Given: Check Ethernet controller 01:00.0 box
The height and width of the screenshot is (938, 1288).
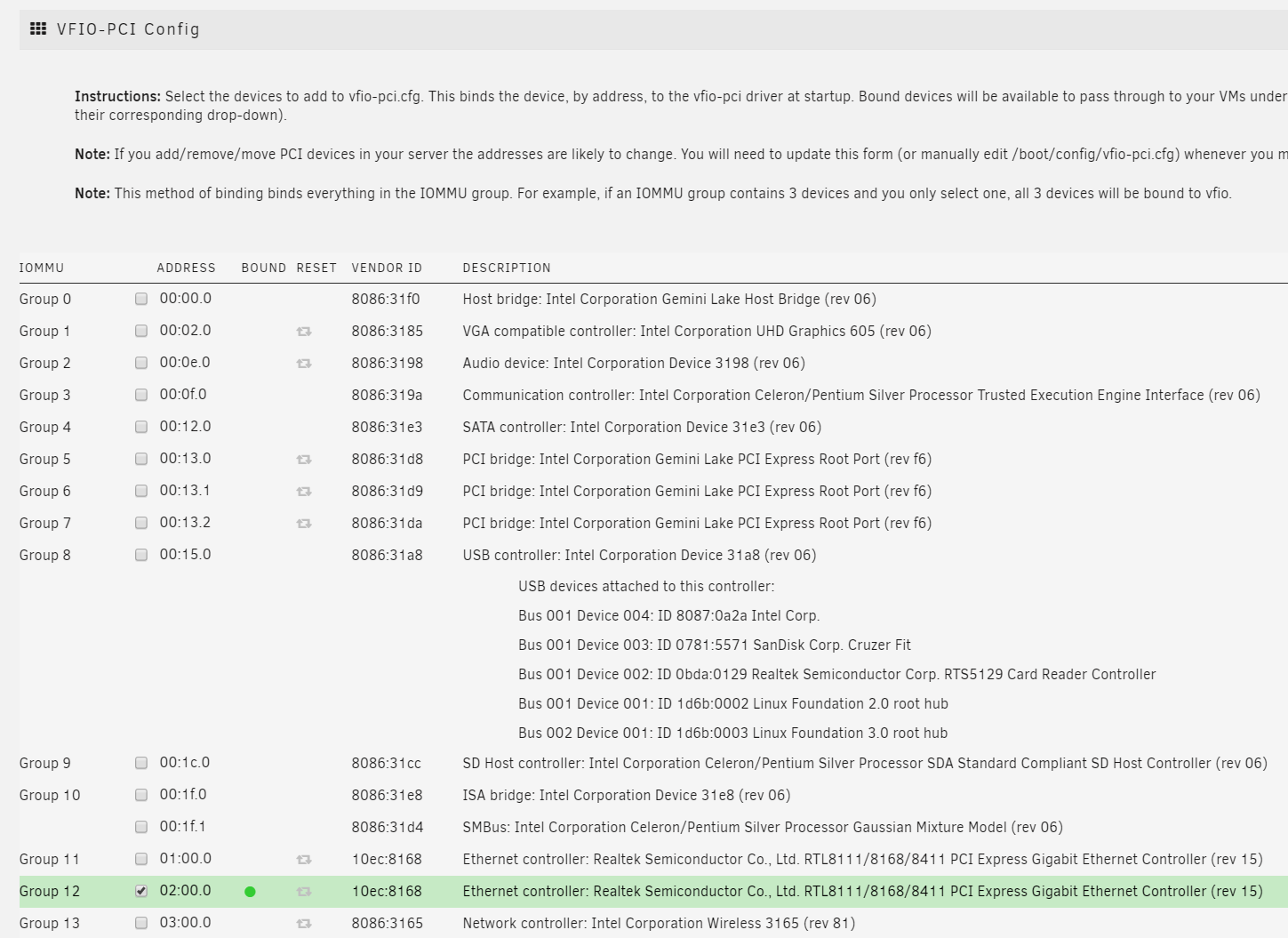Looking at the screenshot, I should (x=141, y=859).
